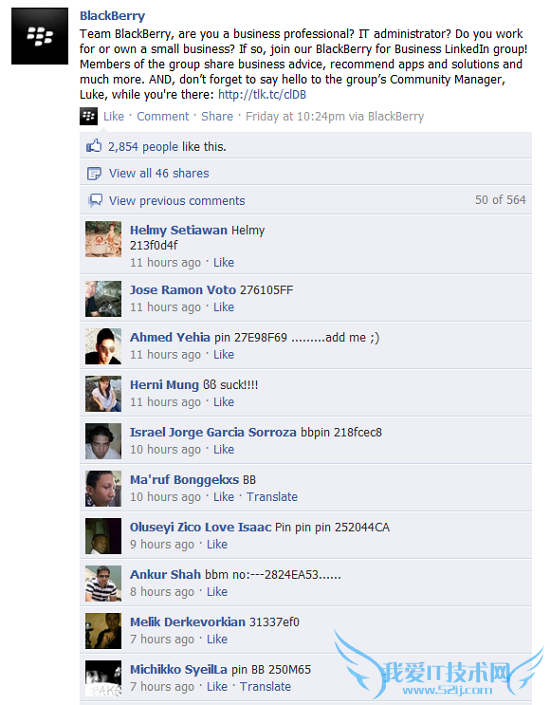This screenshot has width=550, height=705.
Task: Like Jose Ramon Voto's comment
Action: tap(224, 307)
